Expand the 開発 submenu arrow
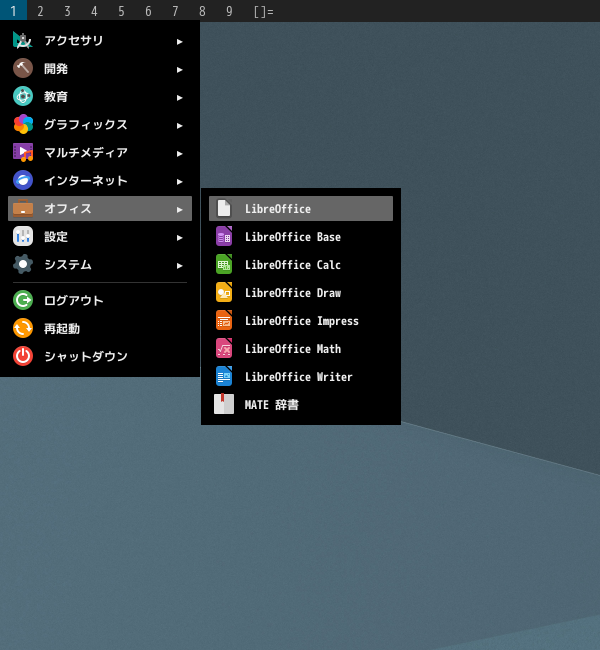 click(180, 70)
